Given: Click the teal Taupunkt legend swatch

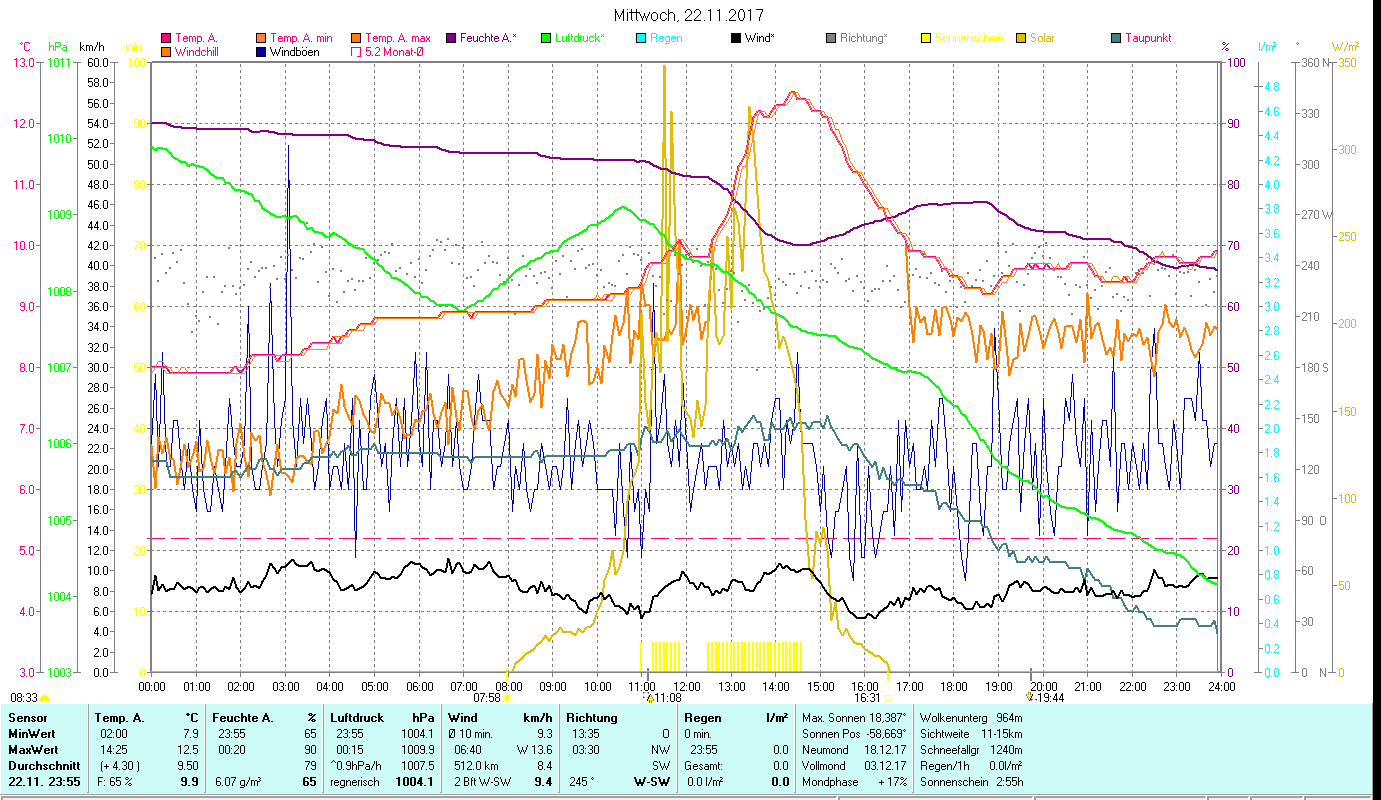Looking at the screenshot, I should point(1116,38).
